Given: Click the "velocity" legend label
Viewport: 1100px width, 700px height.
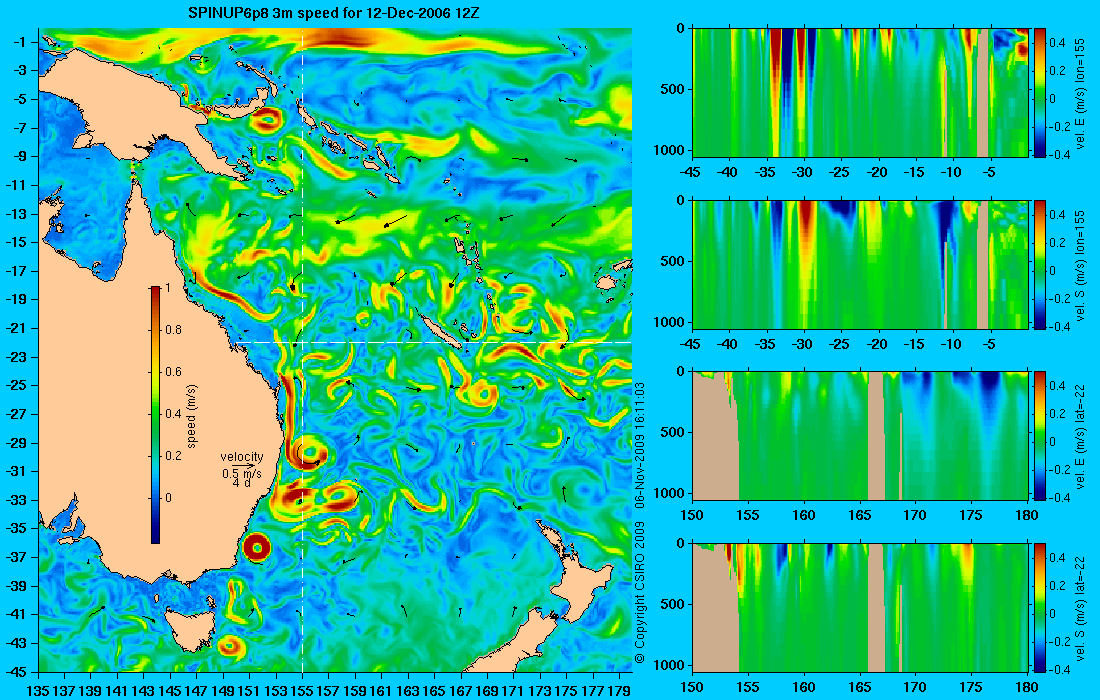Looking at the screenshot, I should coord(241,457).
